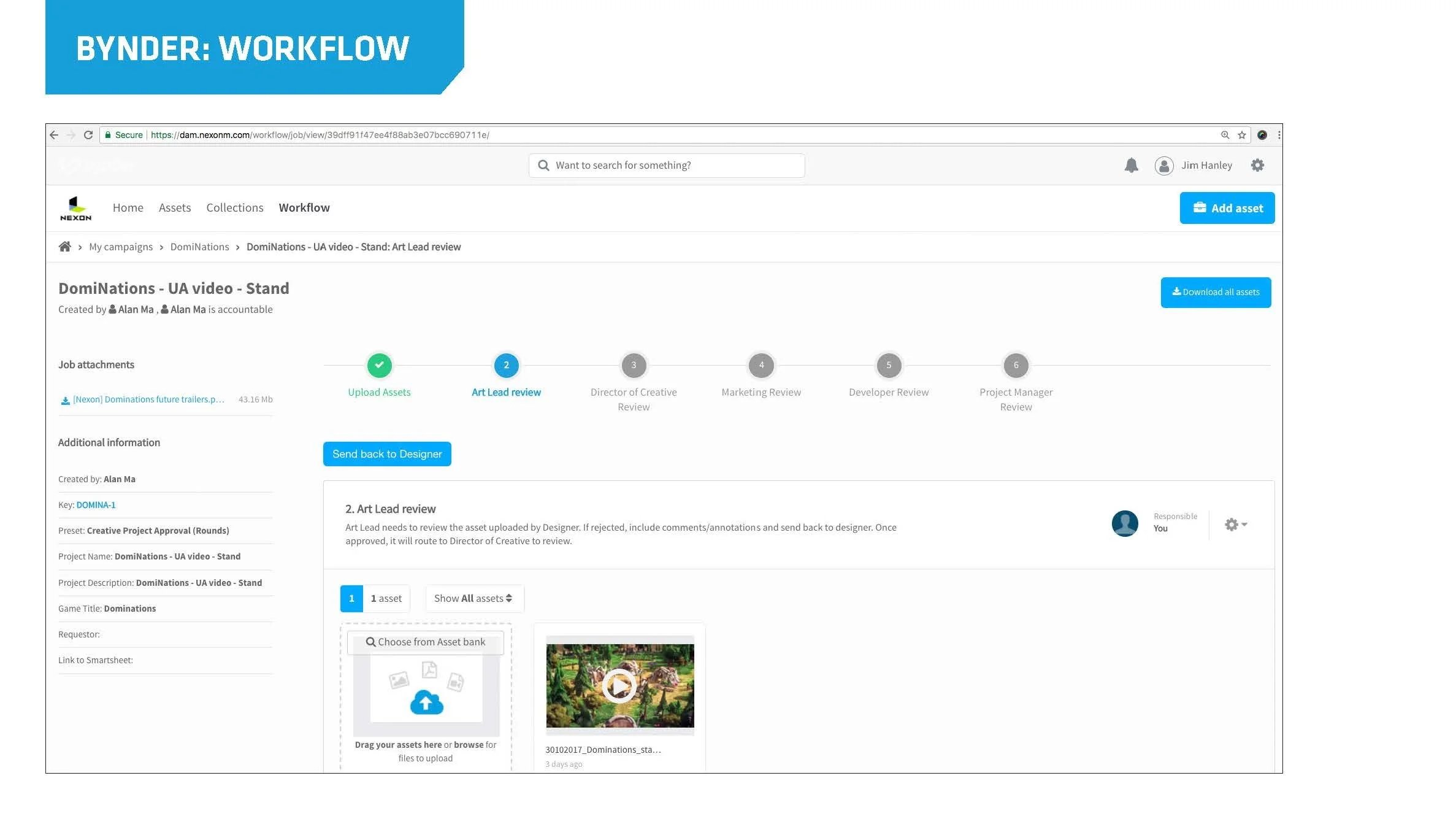Click the download icon beside the job attachment
This screenshot has width=1456, height=819.
click(x=65, y=401)
